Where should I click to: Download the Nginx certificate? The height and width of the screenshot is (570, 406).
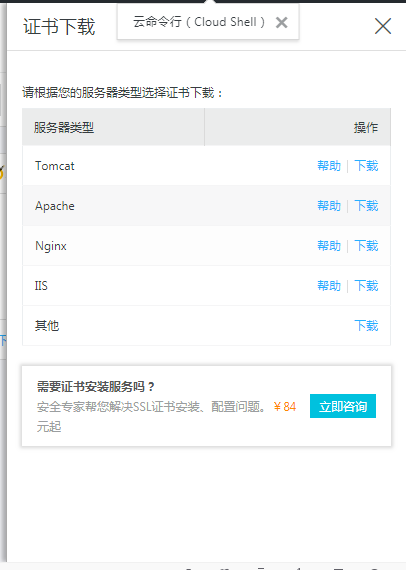coord(366,246)
